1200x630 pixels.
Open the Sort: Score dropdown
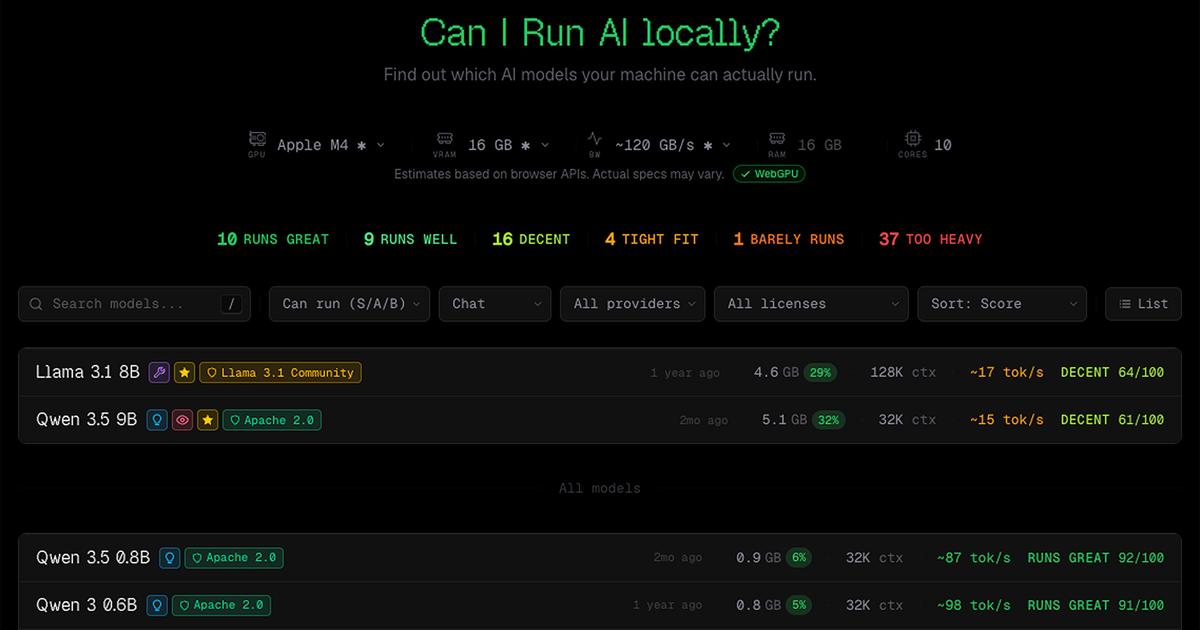click(x=1002, y=304)
